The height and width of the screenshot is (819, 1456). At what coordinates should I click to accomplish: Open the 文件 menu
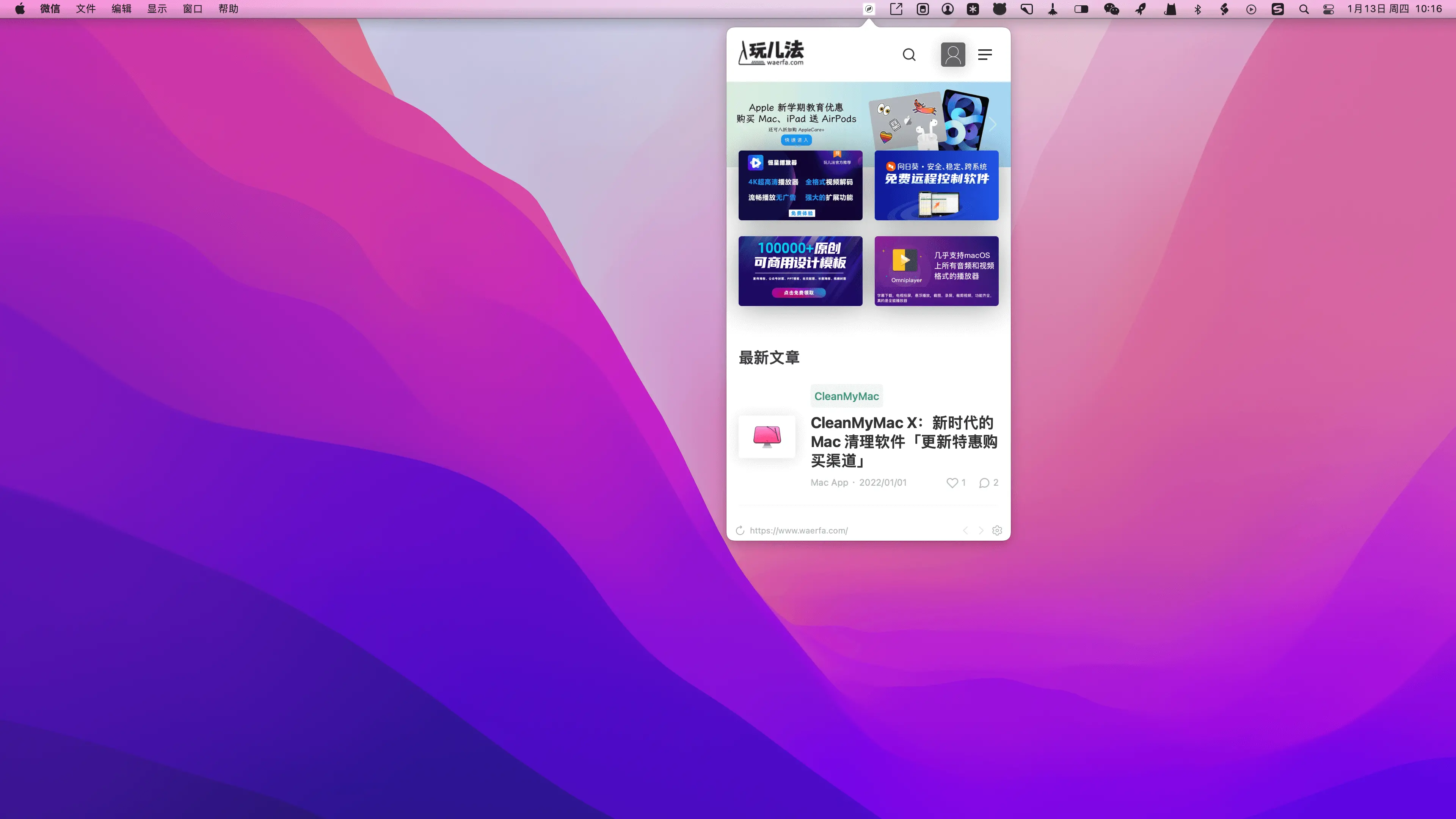click(86, 9)
